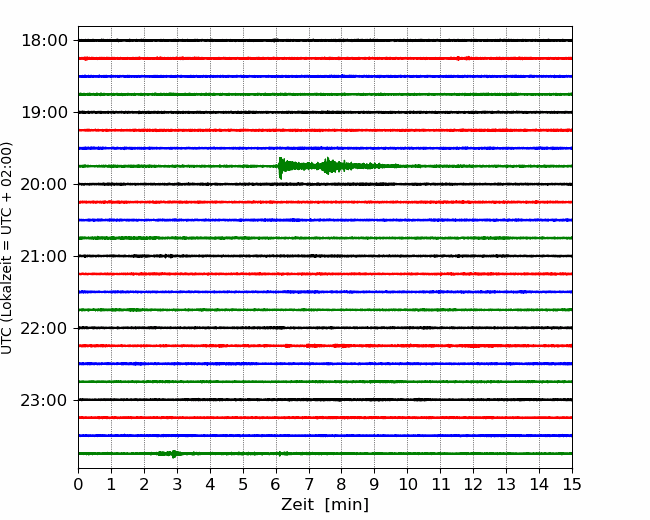Click the 10 minute tick label
Viewport: 650px width, 520px height.
click(x=407, y=486)
